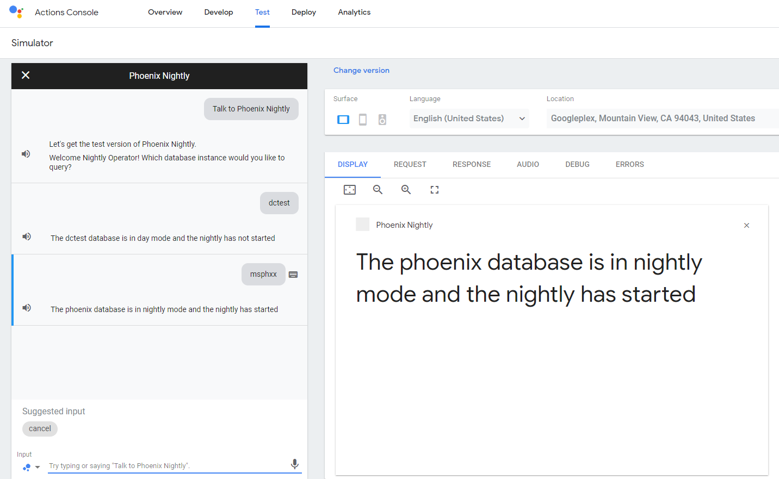779x479 pixels.
Task: Switch to the ERRORS tab
Action: coord(629,164)
